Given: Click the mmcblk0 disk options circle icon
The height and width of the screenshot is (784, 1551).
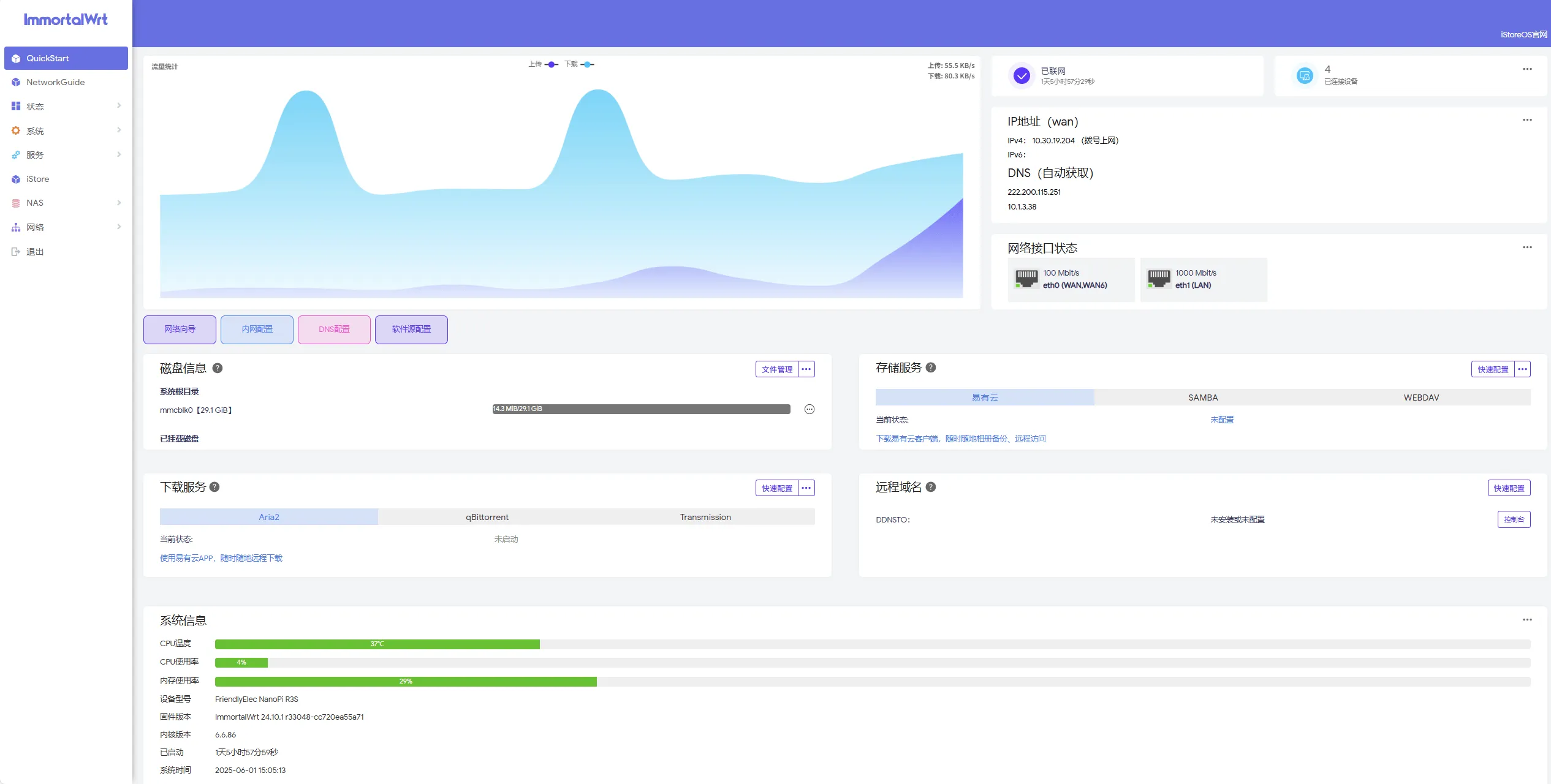Looking at the screenshot, I should pyautogui.click(x=809, y=409).
